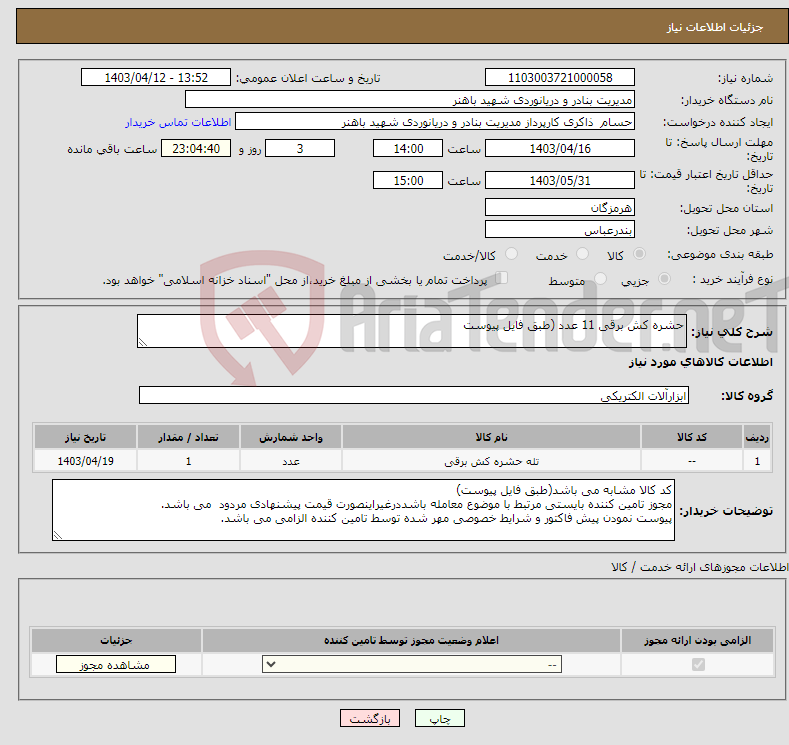
Task: Click the نام کالا column header
Action: point(492,437)
